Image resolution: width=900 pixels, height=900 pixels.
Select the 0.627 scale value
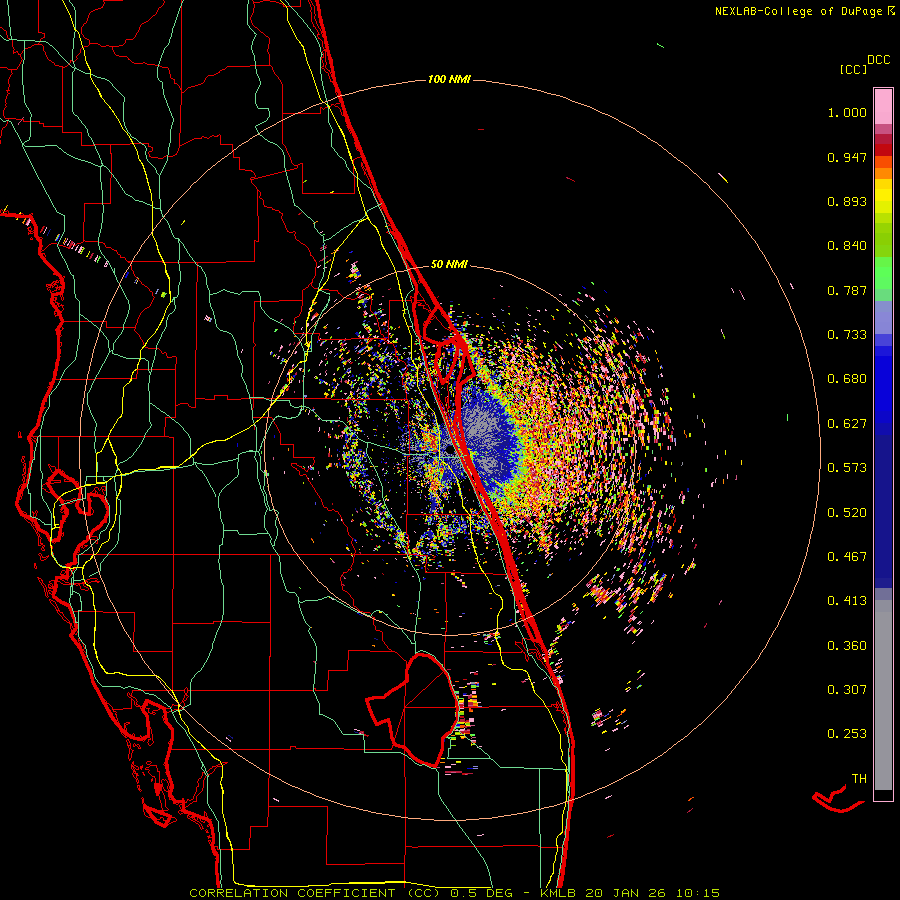[x=847, y=424]
